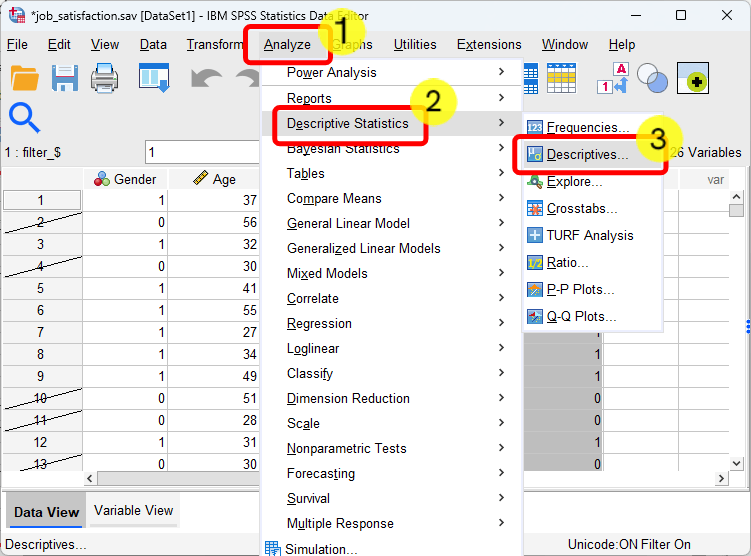This screenshot has width=751, height=556.
Task: Click the cell value input field showing 1
Action: (203, 152)
